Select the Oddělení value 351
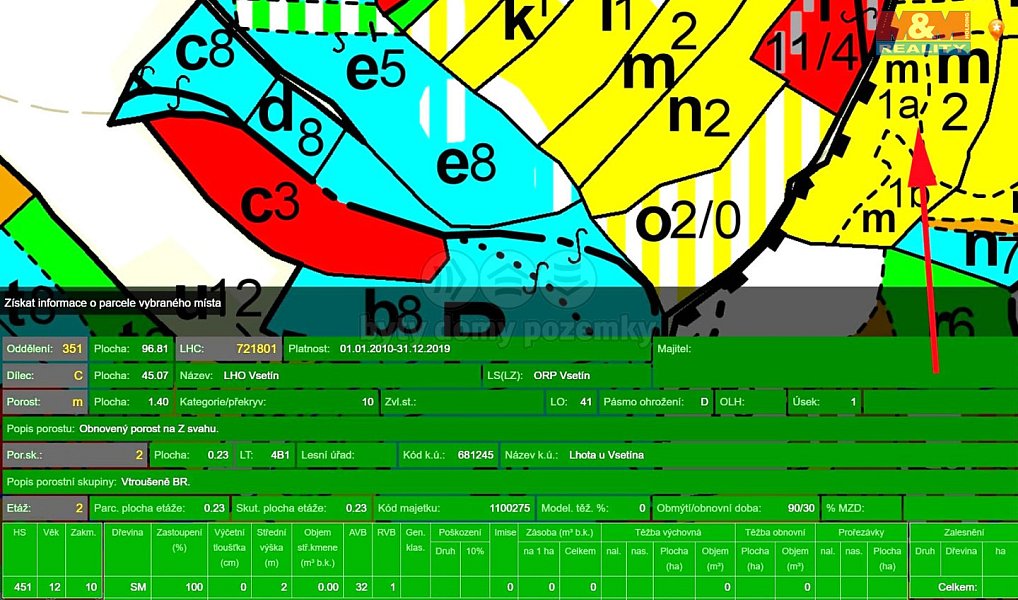This screenshot has height=600, width=1018. click(73, 349)
